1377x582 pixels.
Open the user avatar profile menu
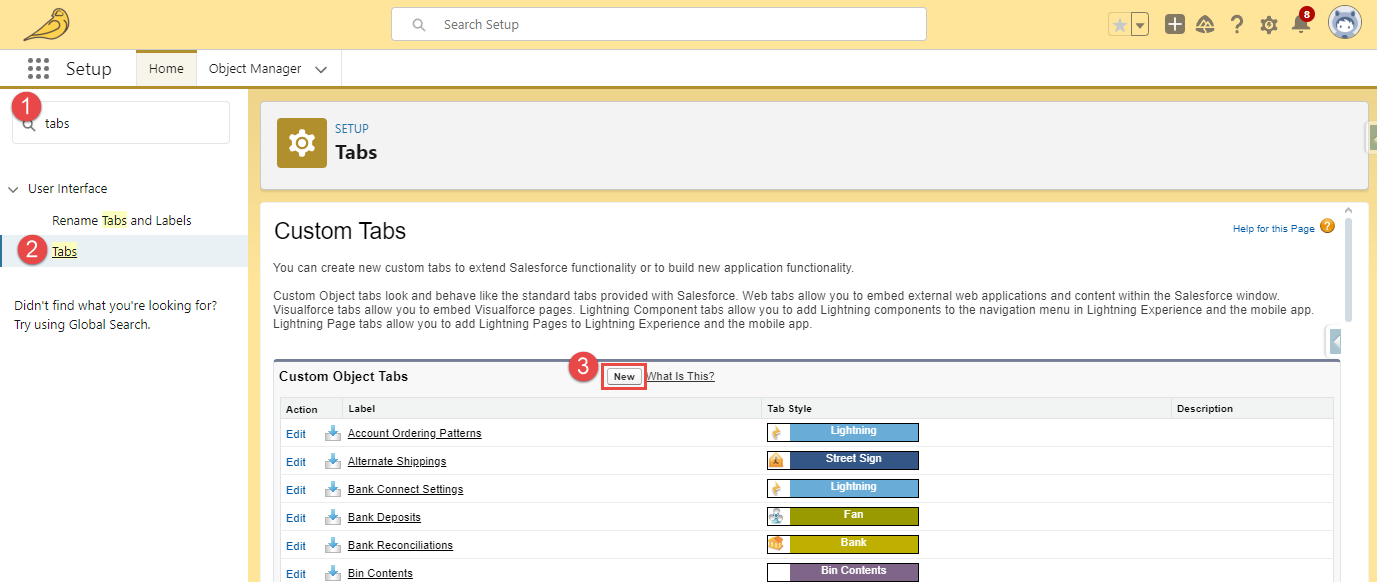click(x=1344, y=23)
